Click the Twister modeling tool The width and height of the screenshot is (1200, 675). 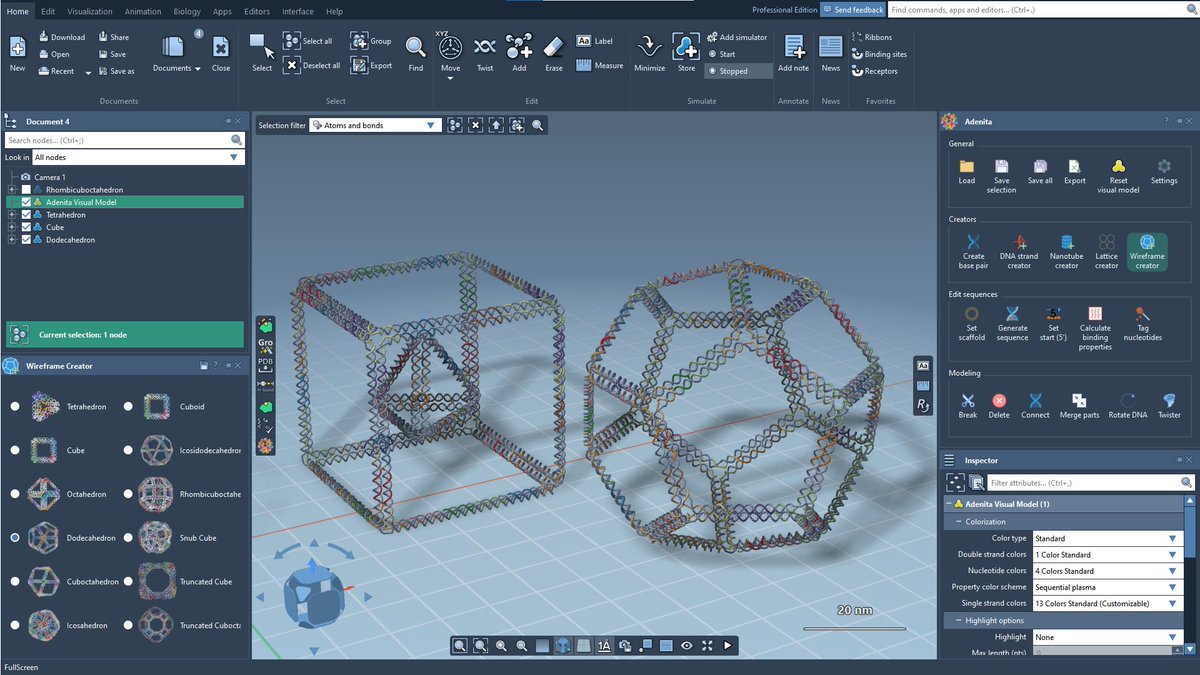click(x=1168, y=405)
